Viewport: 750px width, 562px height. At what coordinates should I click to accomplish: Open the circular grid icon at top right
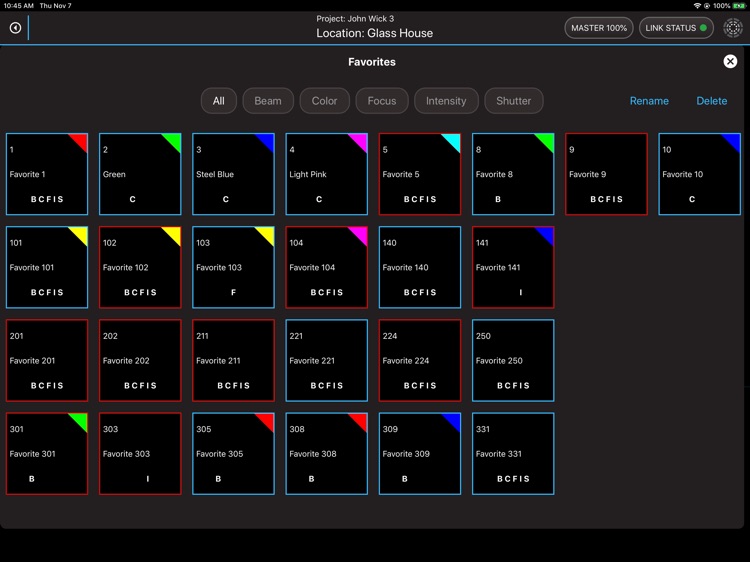tap(733, 28)
